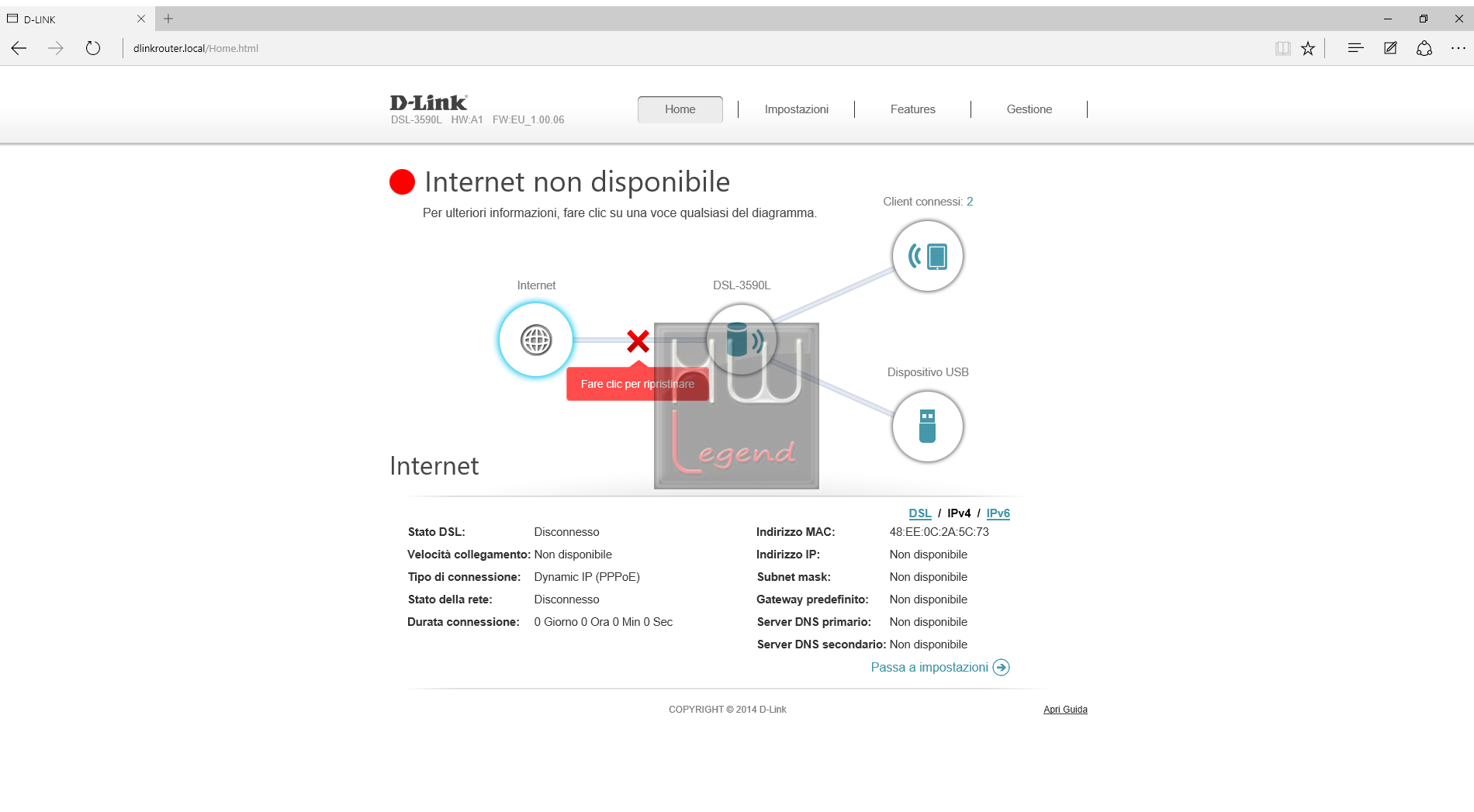Viewport: 1474px width, 812px height.
Task: Open the browser Hub lines icon
Action: click(1355, 48)
